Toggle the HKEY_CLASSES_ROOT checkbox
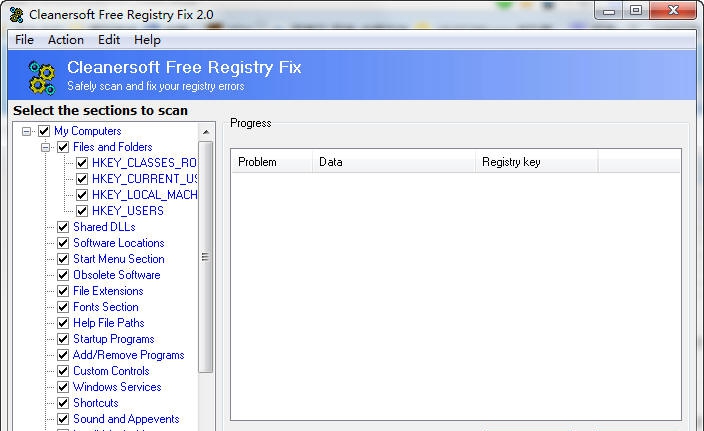Image resolution: width=704 pixels, height=431 pixels. (x=82, y=163)
